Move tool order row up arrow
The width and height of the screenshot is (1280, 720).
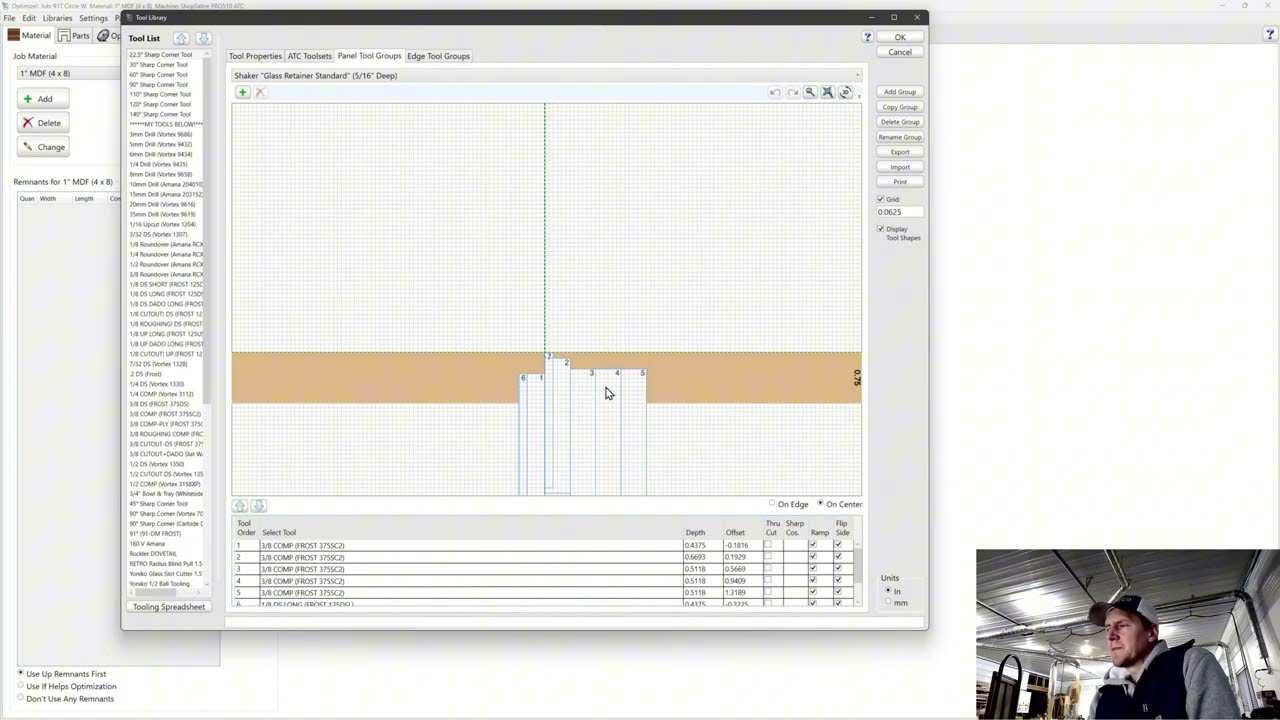[240, 506]
